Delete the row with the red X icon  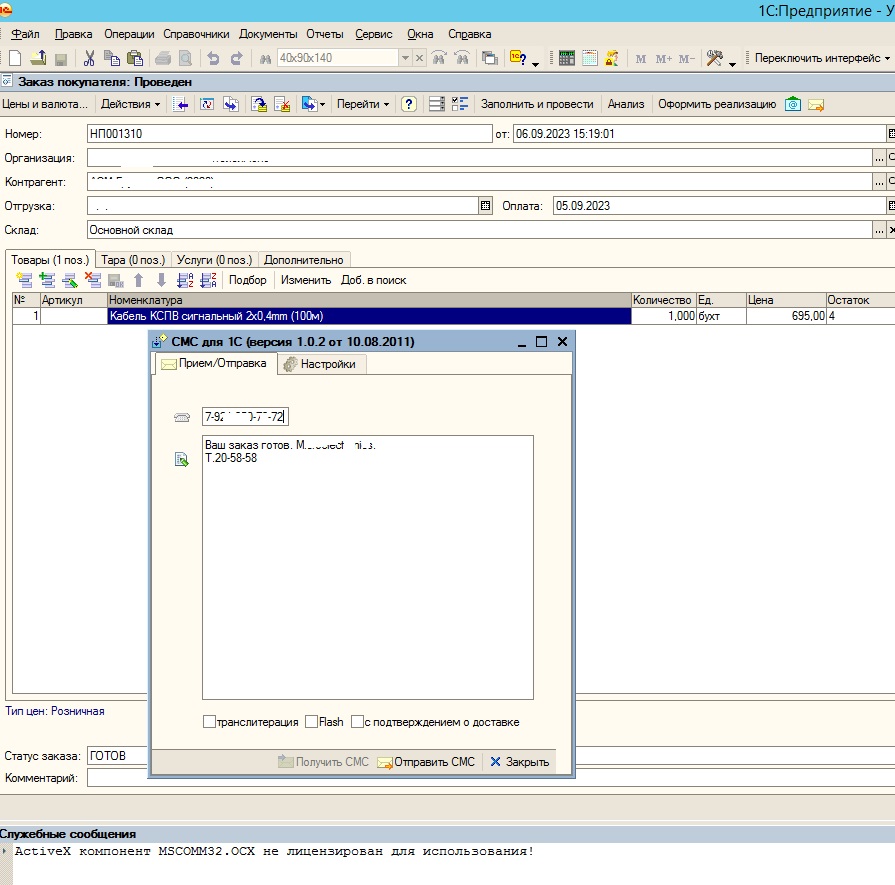(92, 280)
